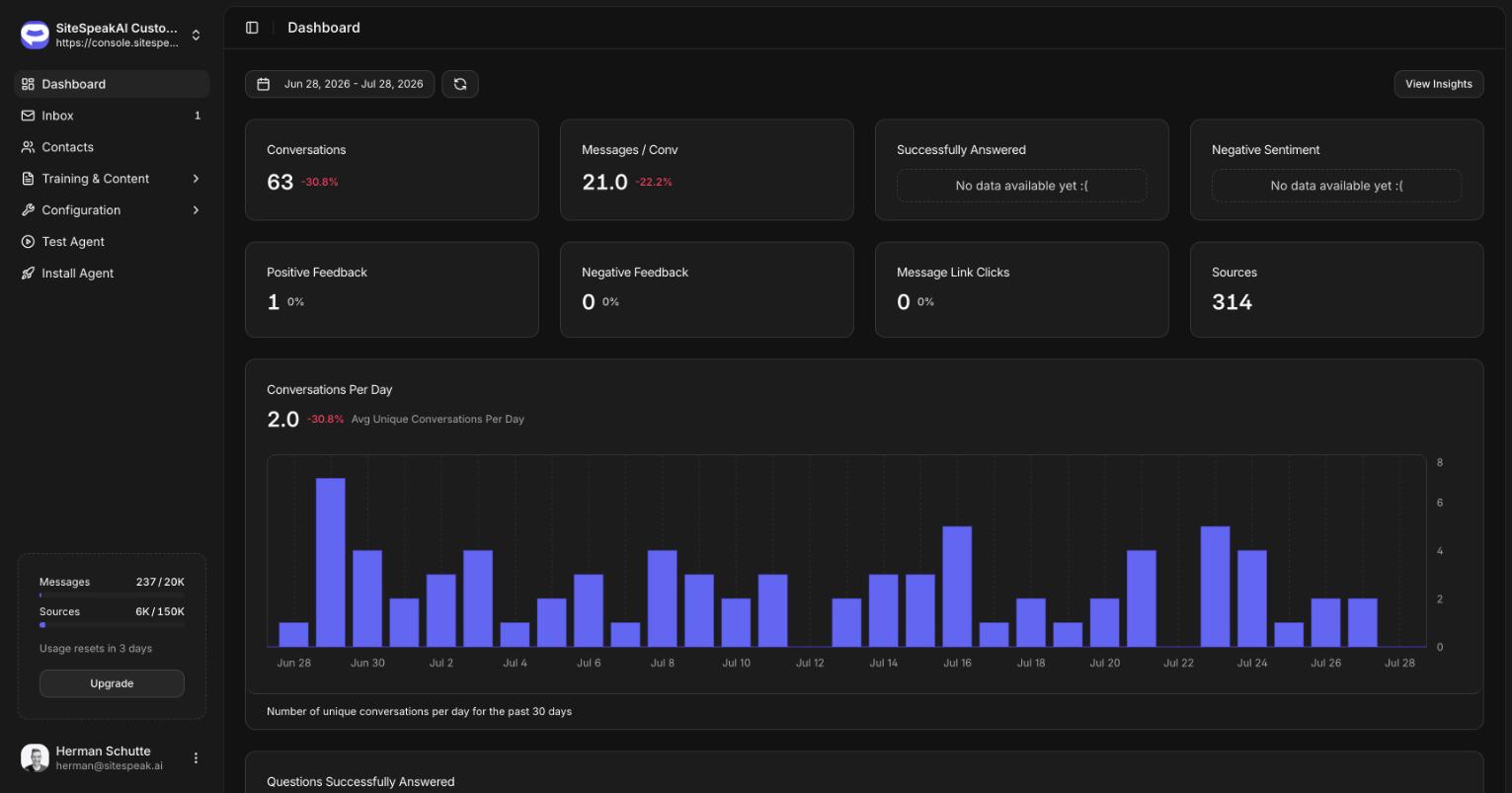Open the Jun 28 - Jul 28 date range picker
This screenshot has height=793, width=1512.
[x=340, y=84]
